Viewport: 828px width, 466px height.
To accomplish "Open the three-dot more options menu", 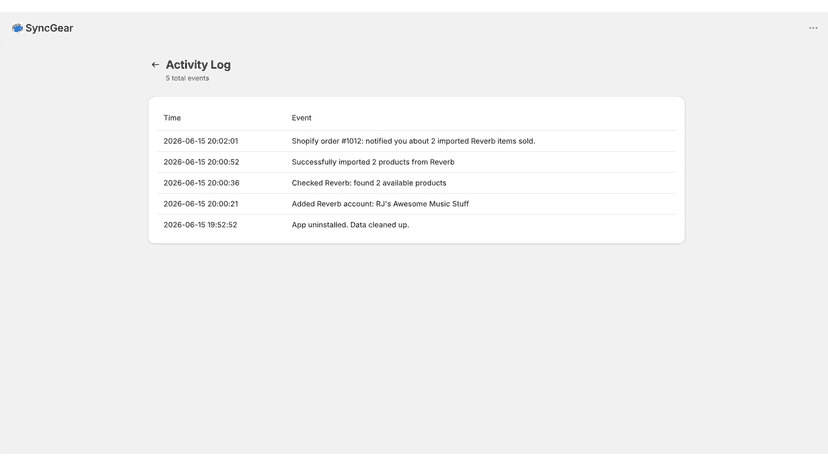I will click(x=813, y=28).
